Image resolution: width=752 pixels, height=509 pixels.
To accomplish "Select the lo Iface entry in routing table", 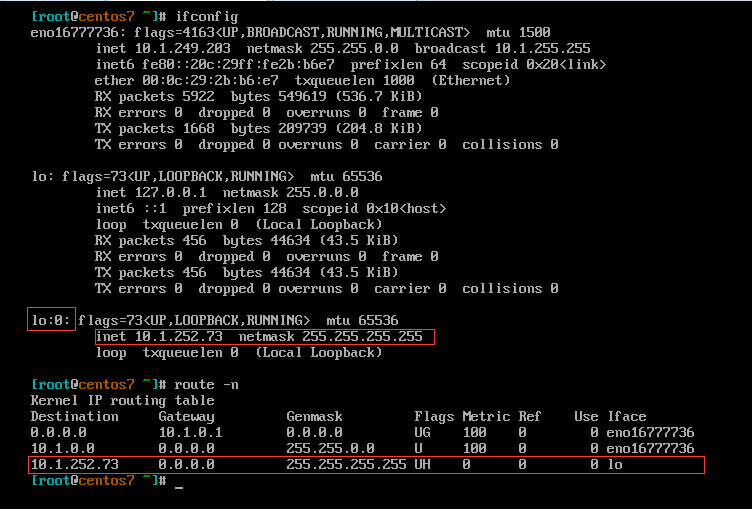I will tap(614, 464).
